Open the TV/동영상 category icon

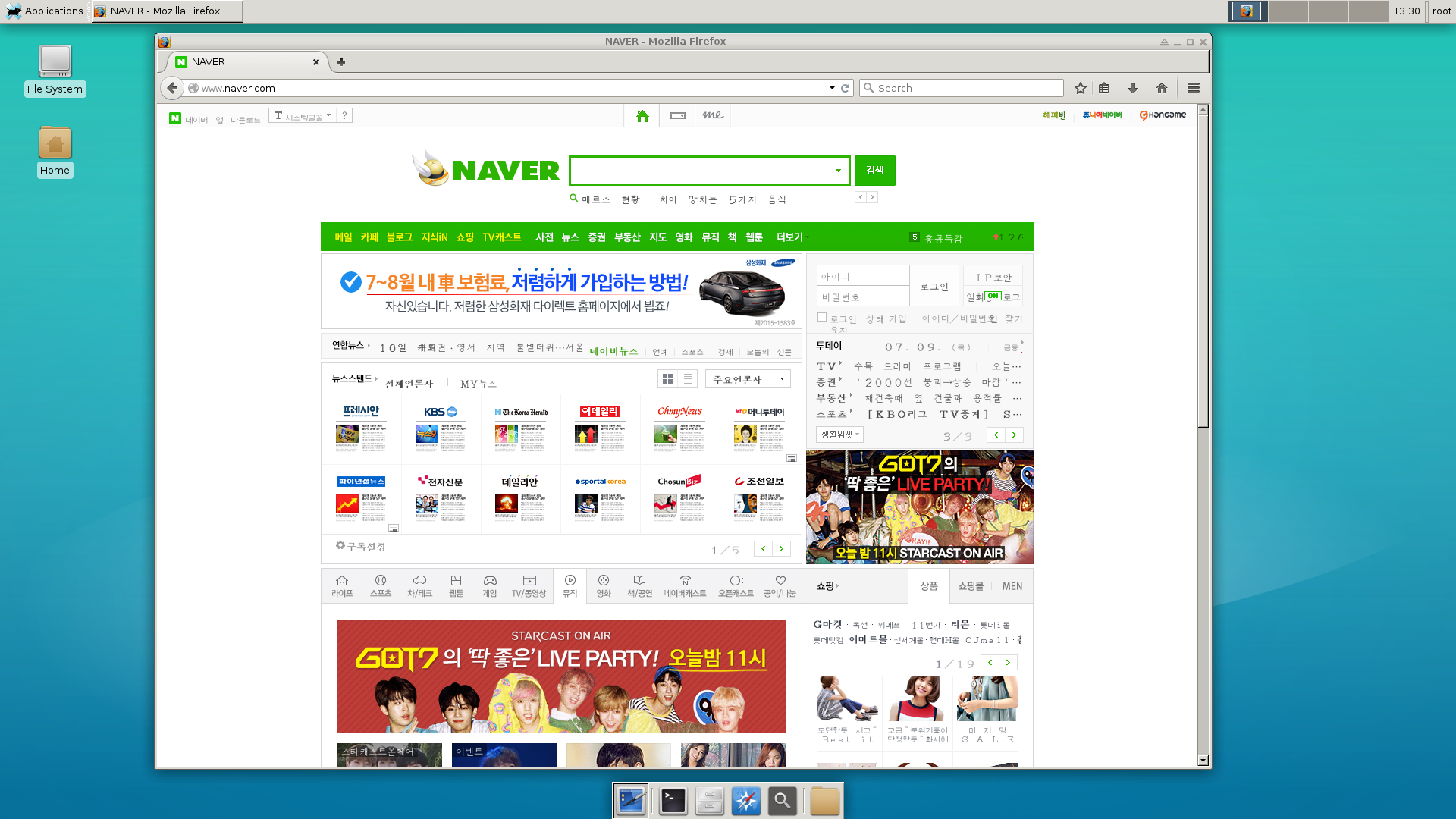click(529, 586)
